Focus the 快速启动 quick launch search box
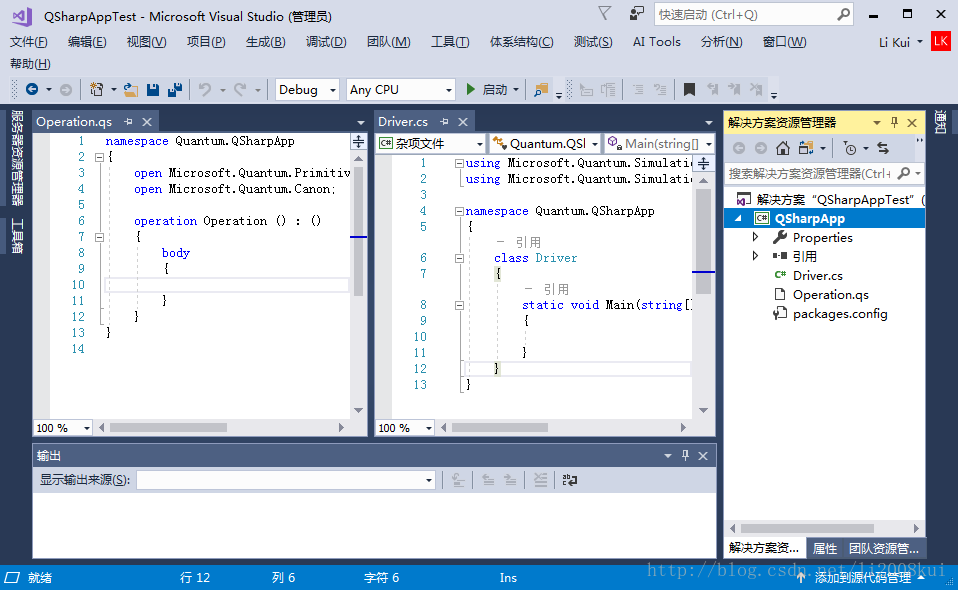This screenshot has height=590, width=958. (753, 14)
